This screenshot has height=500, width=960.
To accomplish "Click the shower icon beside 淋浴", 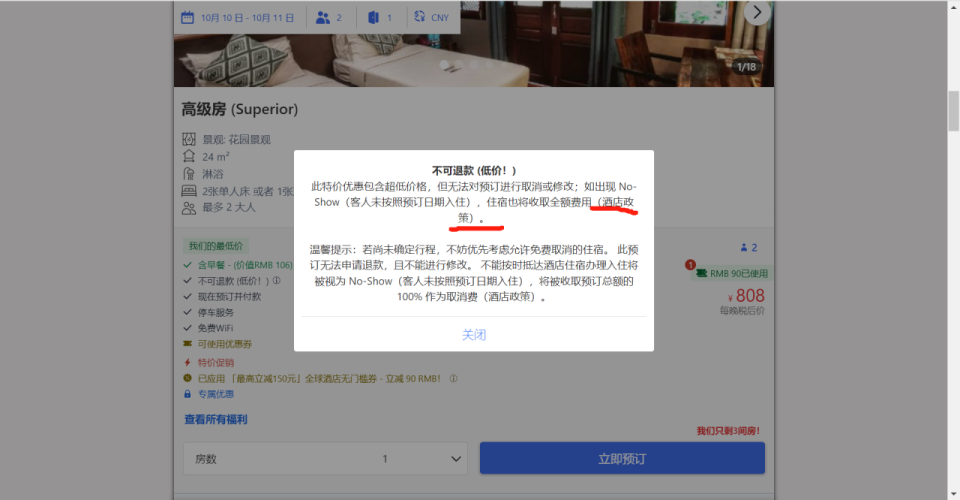I will (189, 174).
